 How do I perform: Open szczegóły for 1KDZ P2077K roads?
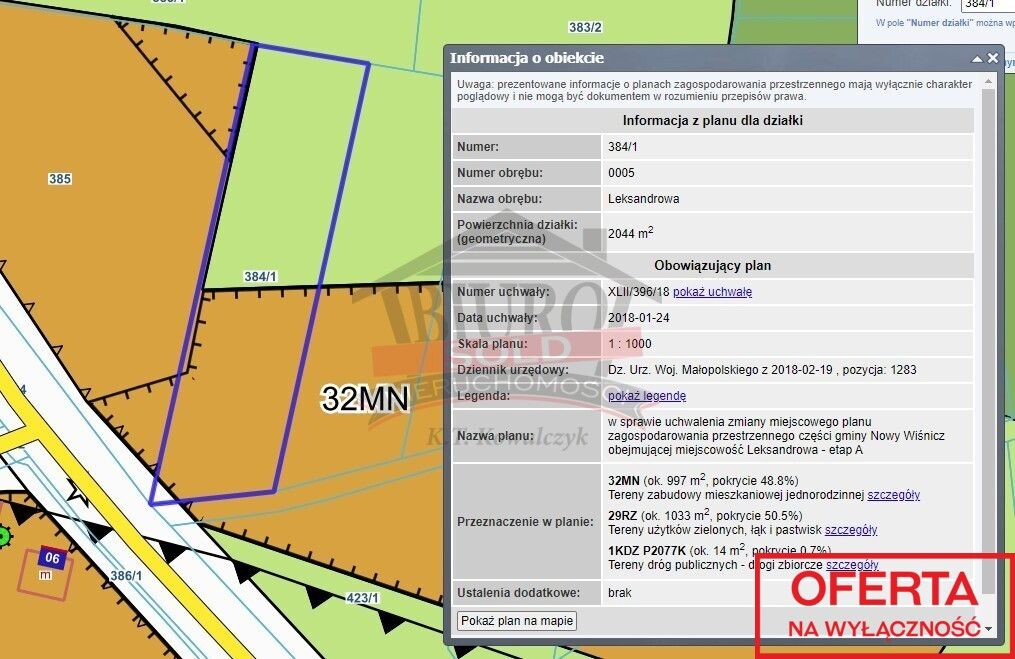click(852, 564)
